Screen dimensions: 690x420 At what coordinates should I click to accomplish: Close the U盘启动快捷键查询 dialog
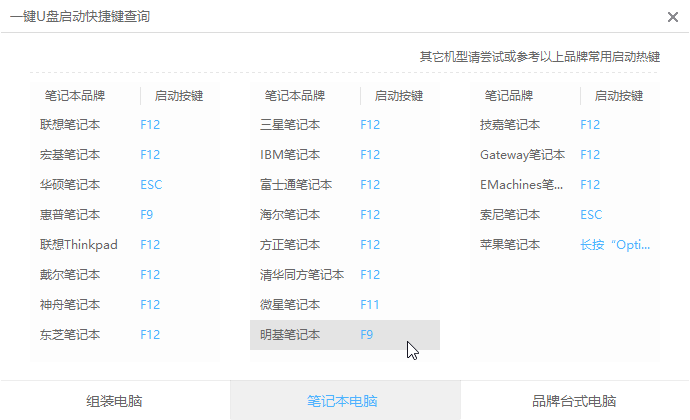tap(672, 16)
